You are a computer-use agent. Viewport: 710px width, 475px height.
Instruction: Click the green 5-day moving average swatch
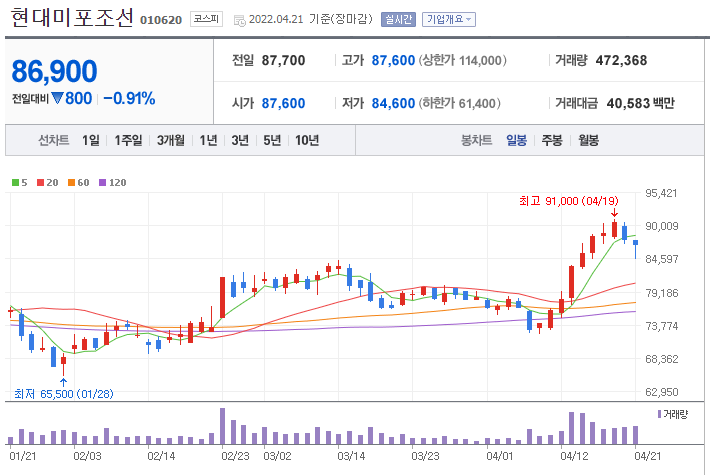click(15, 182)
